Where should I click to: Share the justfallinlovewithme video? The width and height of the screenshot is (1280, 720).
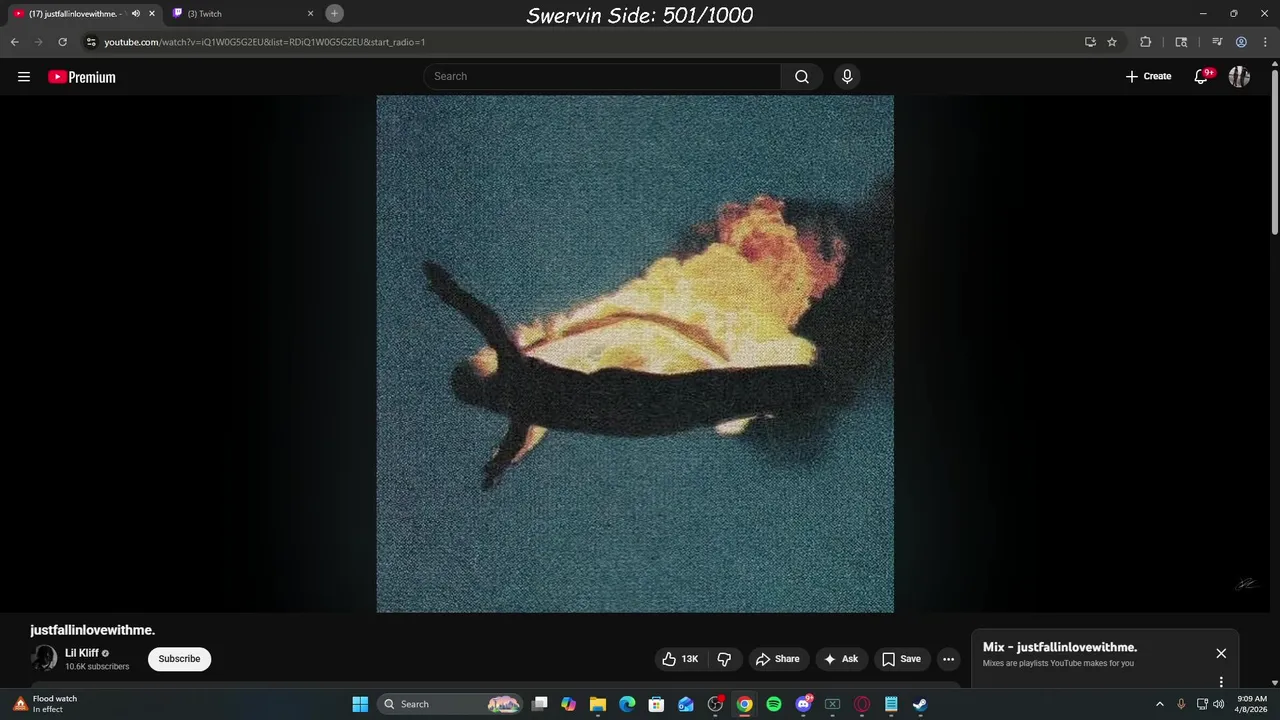pyautogui.click(x=778, y=659)
